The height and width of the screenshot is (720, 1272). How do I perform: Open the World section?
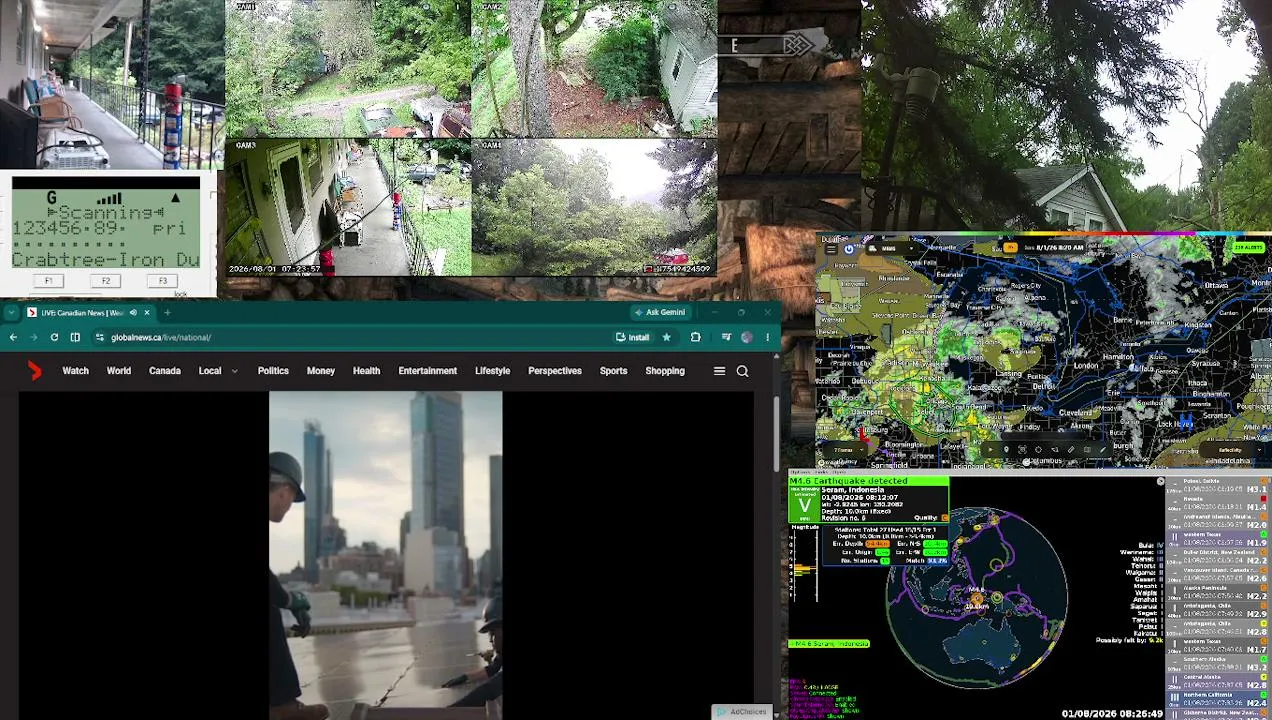point(119,371)
